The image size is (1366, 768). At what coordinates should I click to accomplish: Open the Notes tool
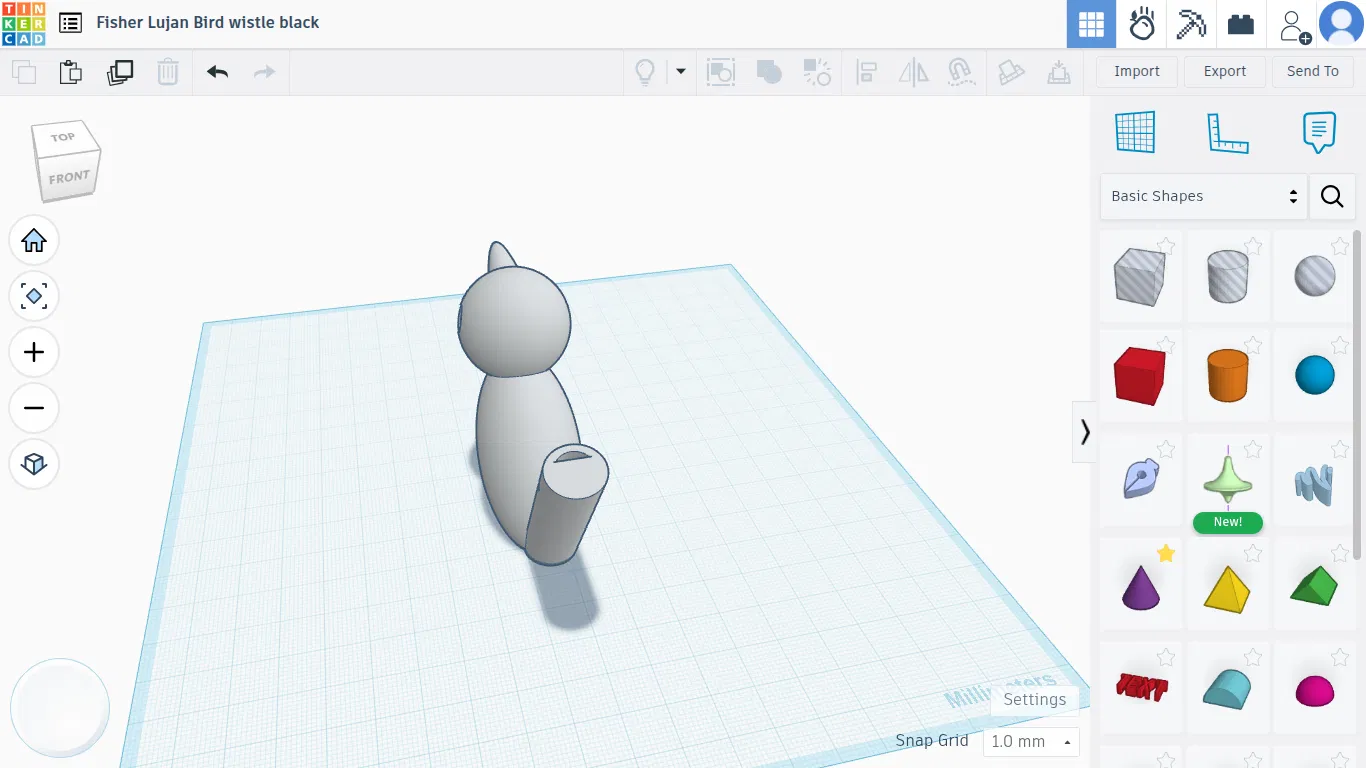1319,132
